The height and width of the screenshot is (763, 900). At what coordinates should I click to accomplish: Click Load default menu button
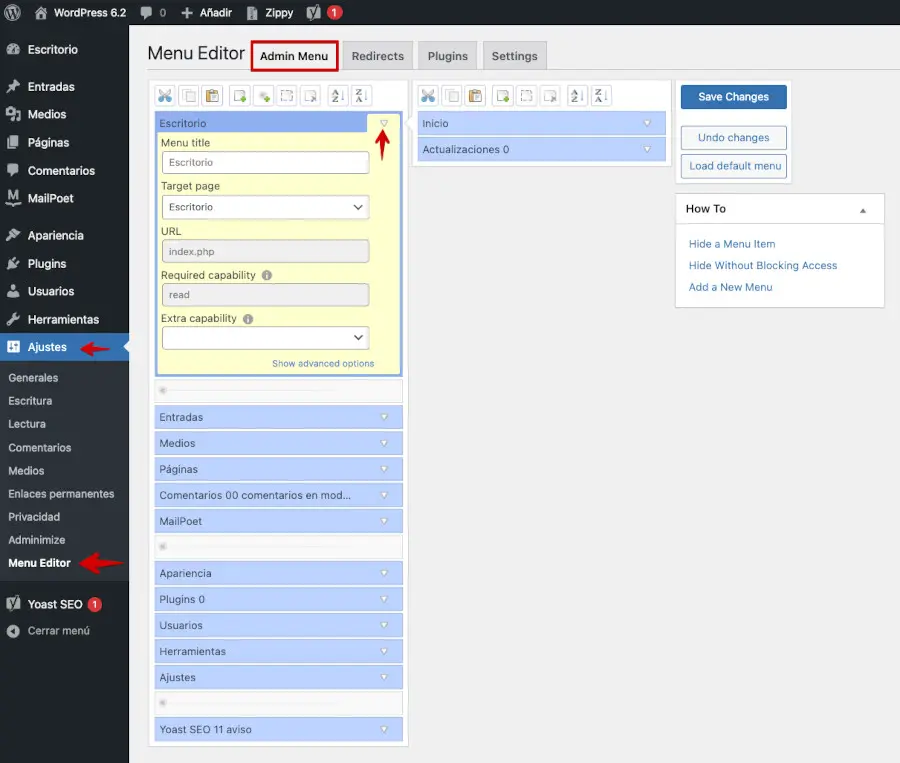pos(734,166)
